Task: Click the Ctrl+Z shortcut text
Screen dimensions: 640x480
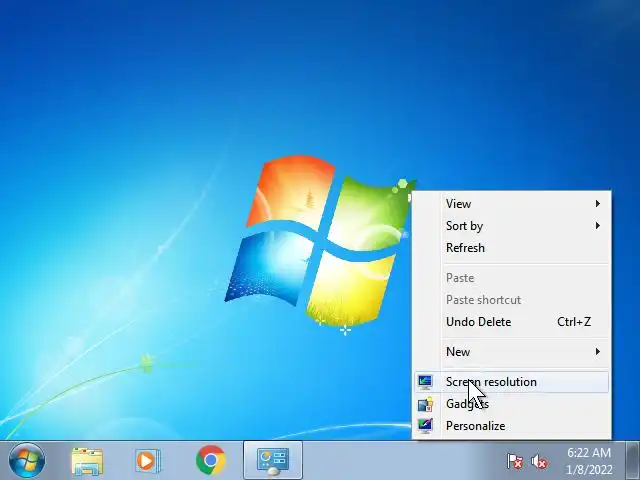Action: coord(574,322)
